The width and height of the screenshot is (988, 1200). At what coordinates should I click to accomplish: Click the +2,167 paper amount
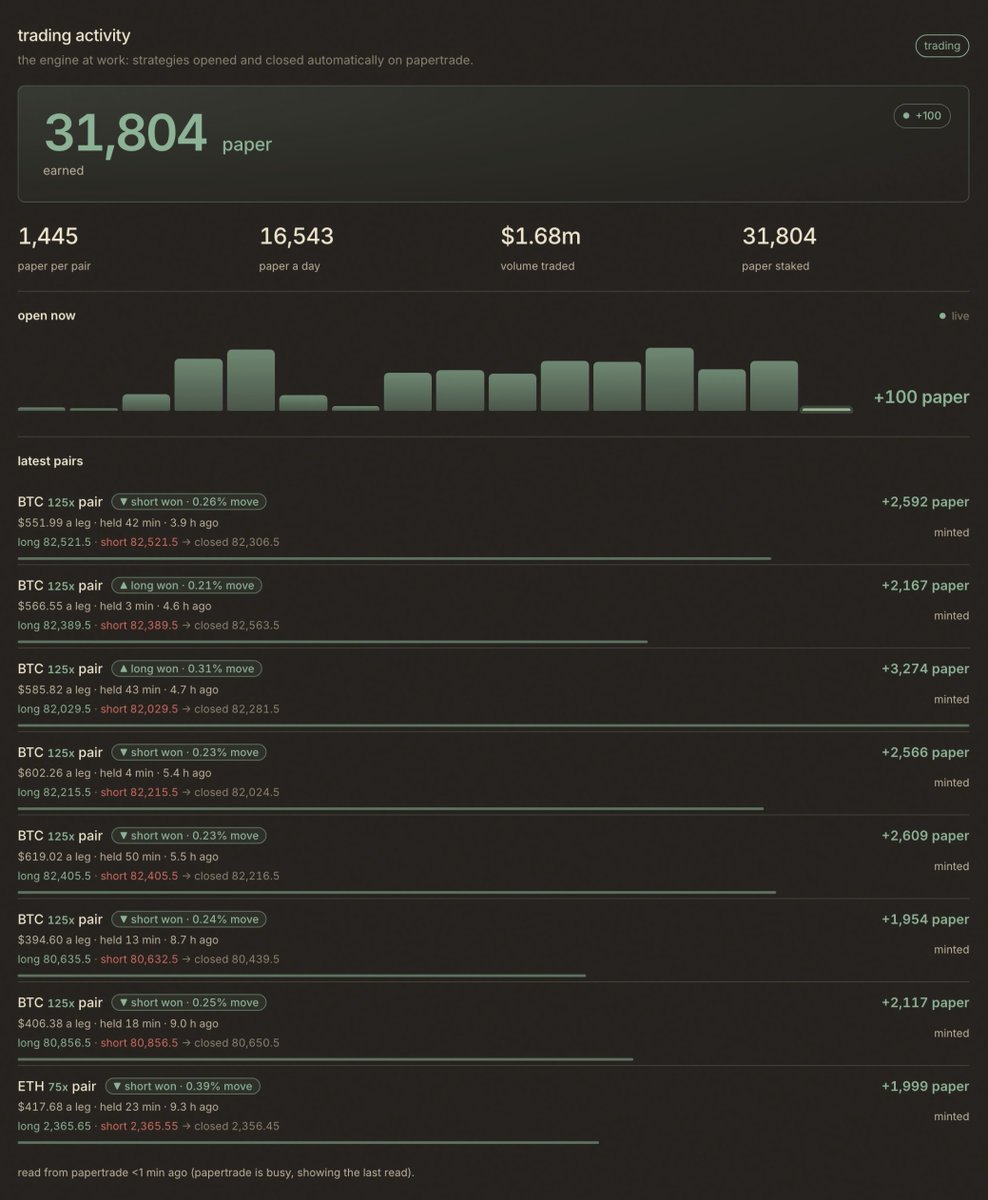[925, 585]
